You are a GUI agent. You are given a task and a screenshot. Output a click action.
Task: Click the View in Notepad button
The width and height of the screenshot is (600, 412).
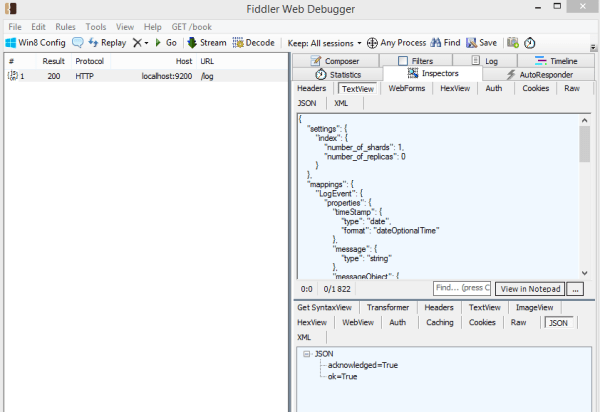529,288
